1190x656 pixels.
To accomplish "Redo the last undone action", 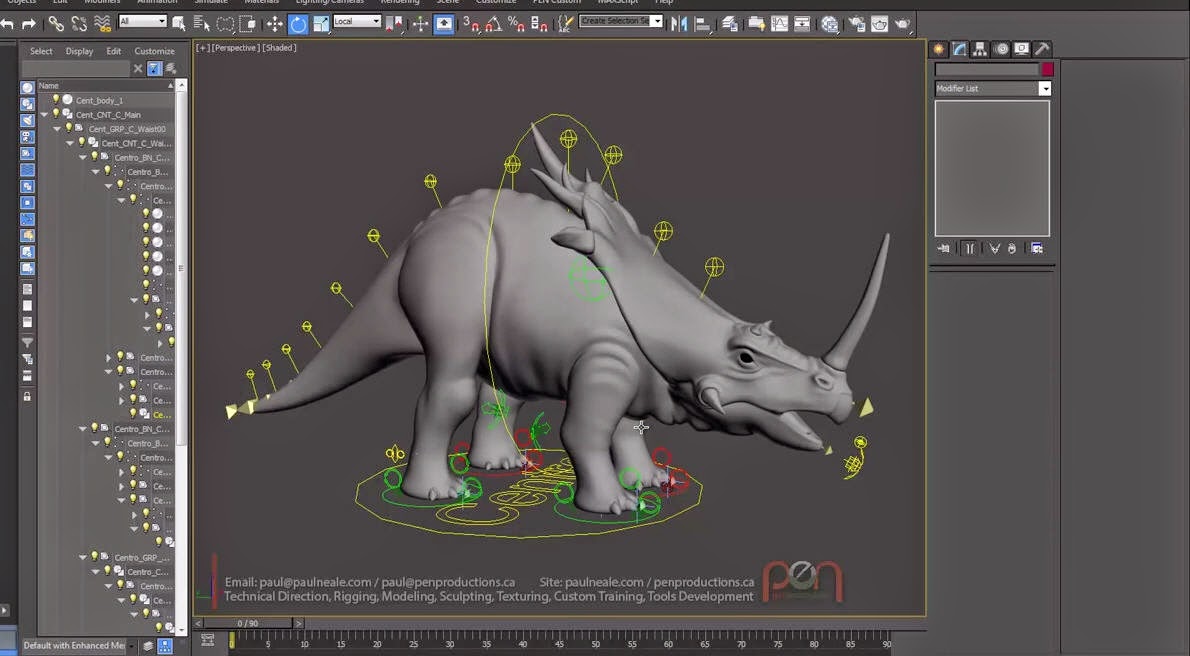I will (x=29, y=24).
